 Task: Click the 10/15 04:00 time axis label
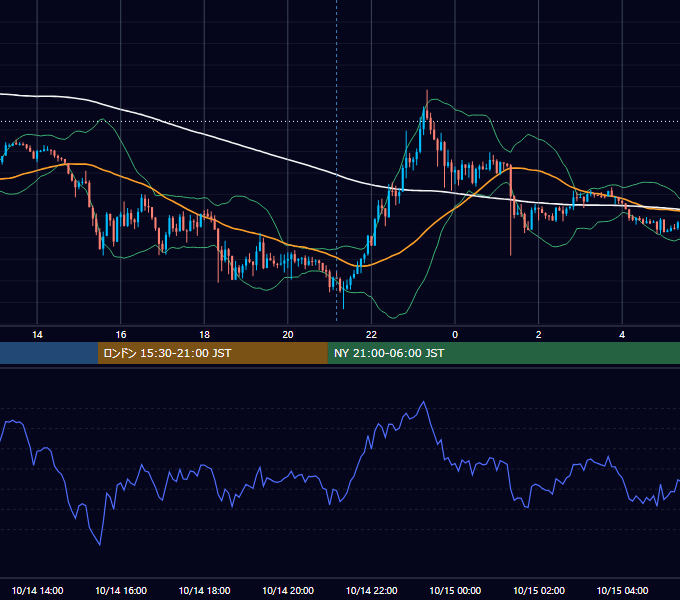pyautogui.click(x=622, y=590)
